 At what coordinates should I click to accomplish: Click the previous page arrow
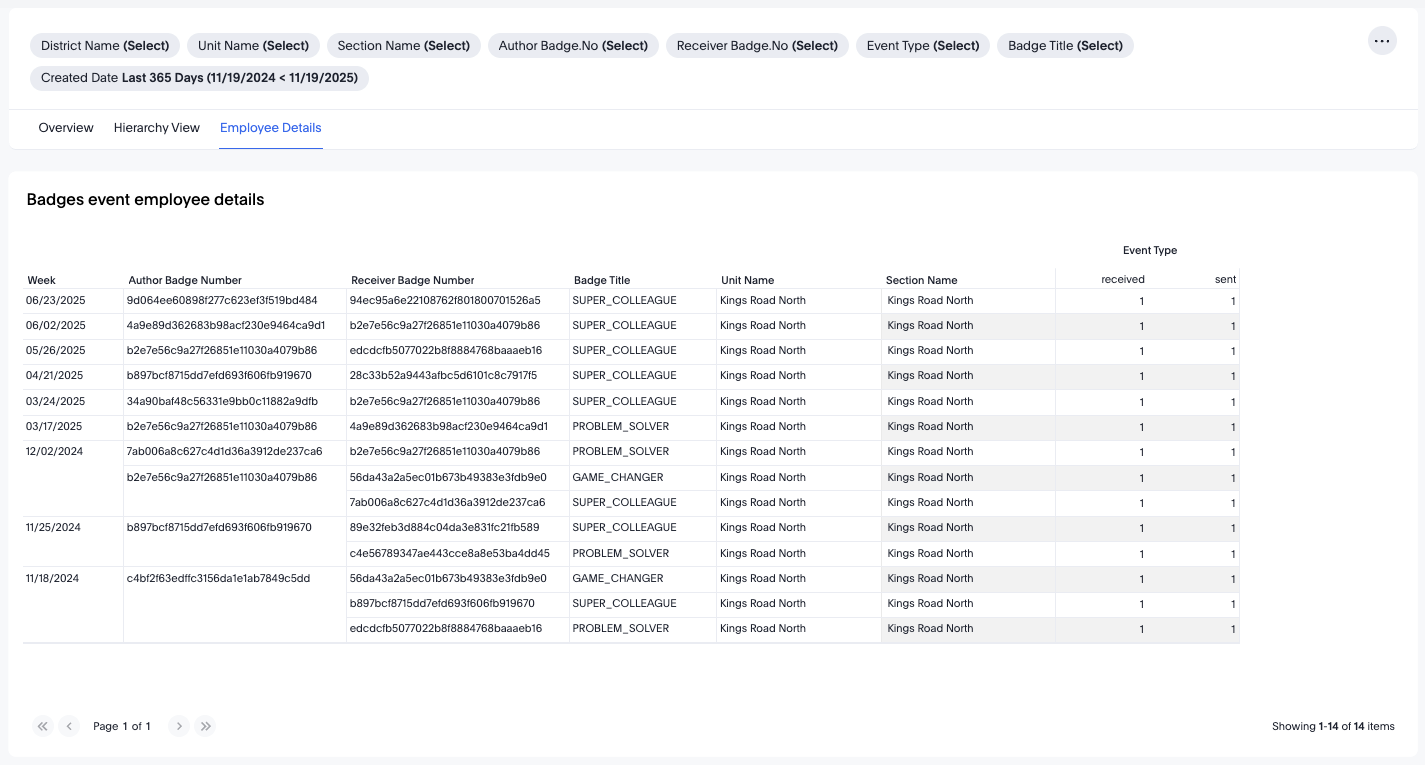click(69, 726)
